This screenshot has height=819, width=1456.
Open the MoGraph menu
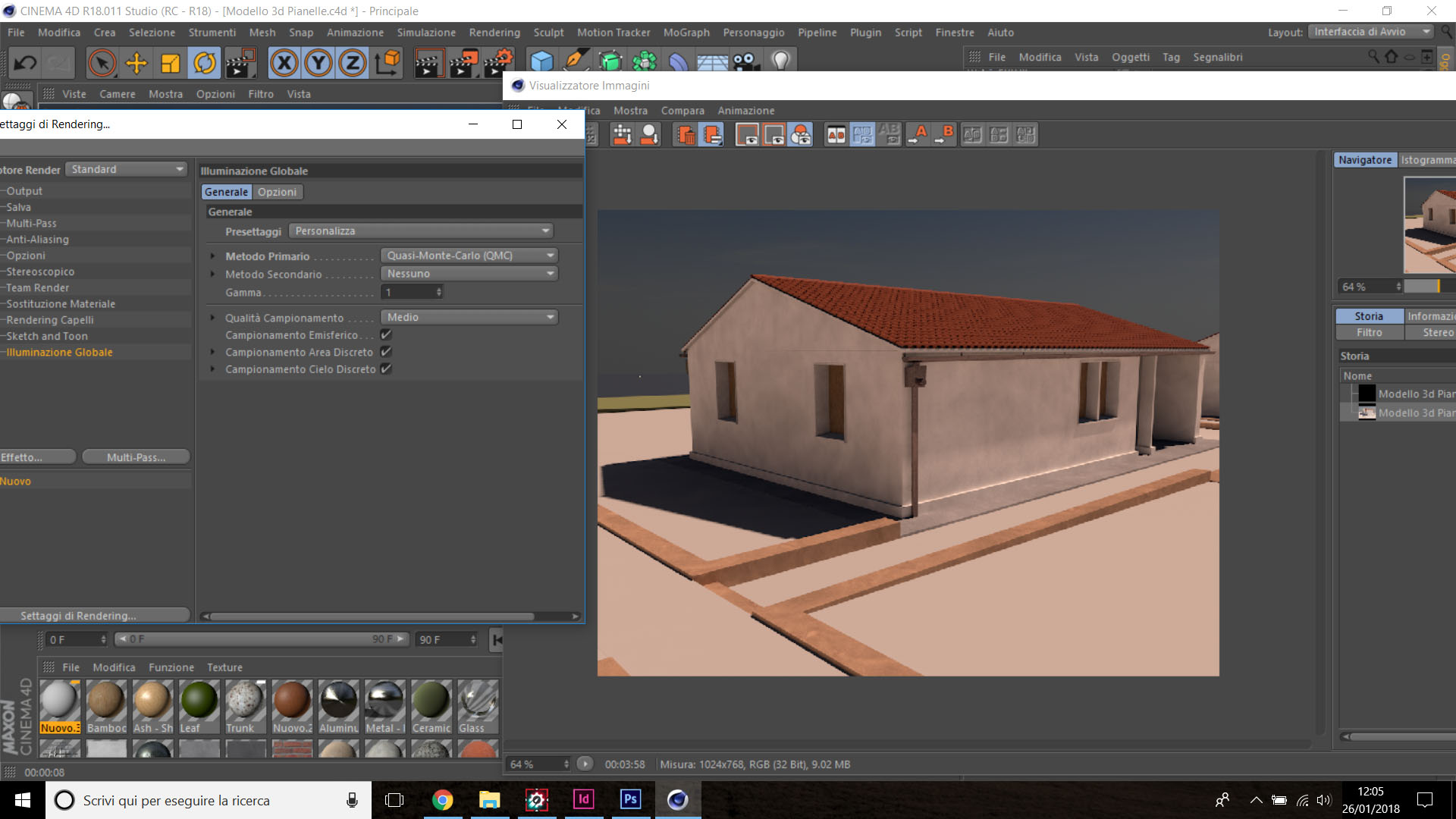(686, 33)
